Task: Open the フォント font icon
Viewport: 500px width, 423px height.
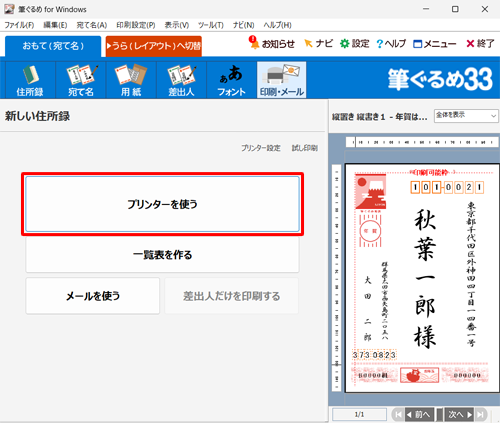Action: coord(232,80)
